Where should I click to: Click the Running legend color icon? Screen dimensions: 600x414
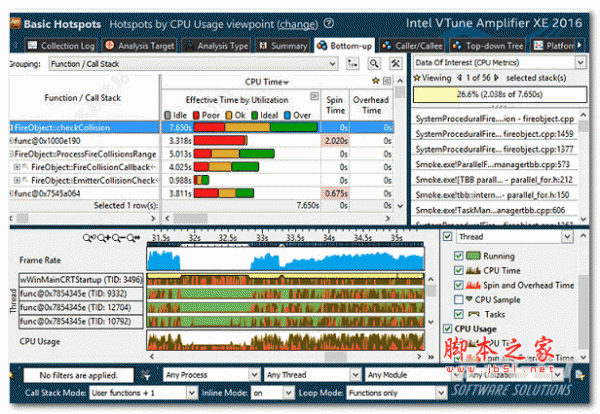(x=473, y=256)
